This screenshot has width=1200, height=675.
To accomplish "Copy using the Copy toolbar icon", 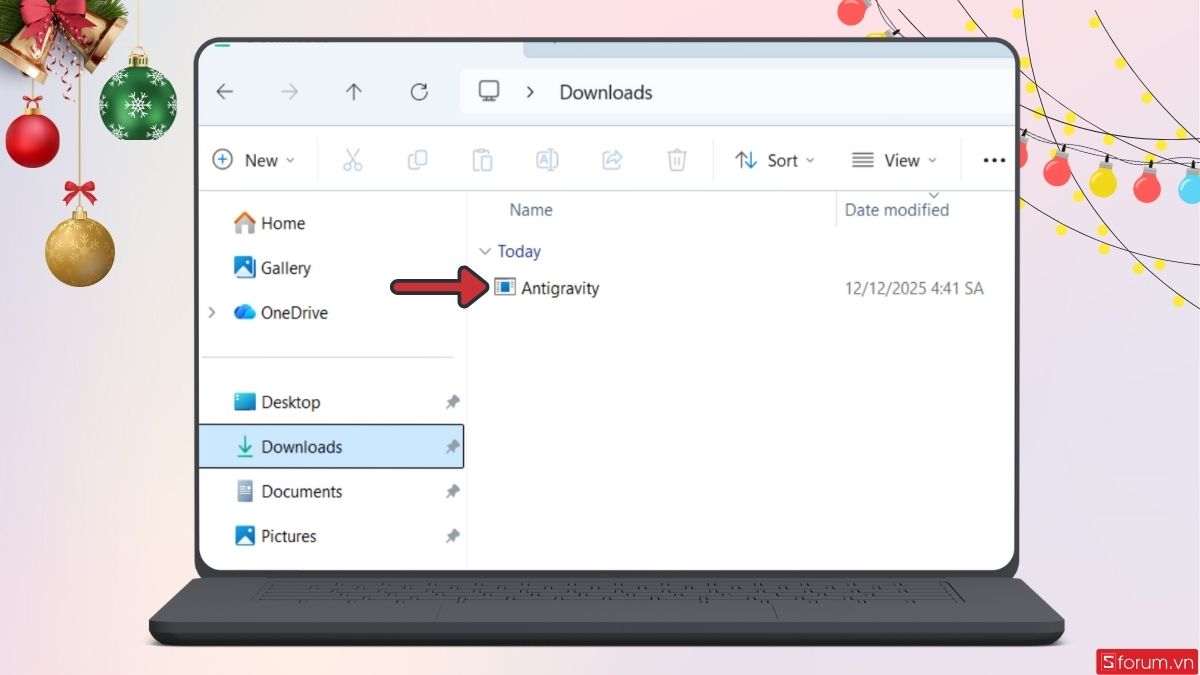I will pyautogui.click(x=417, y=159).
